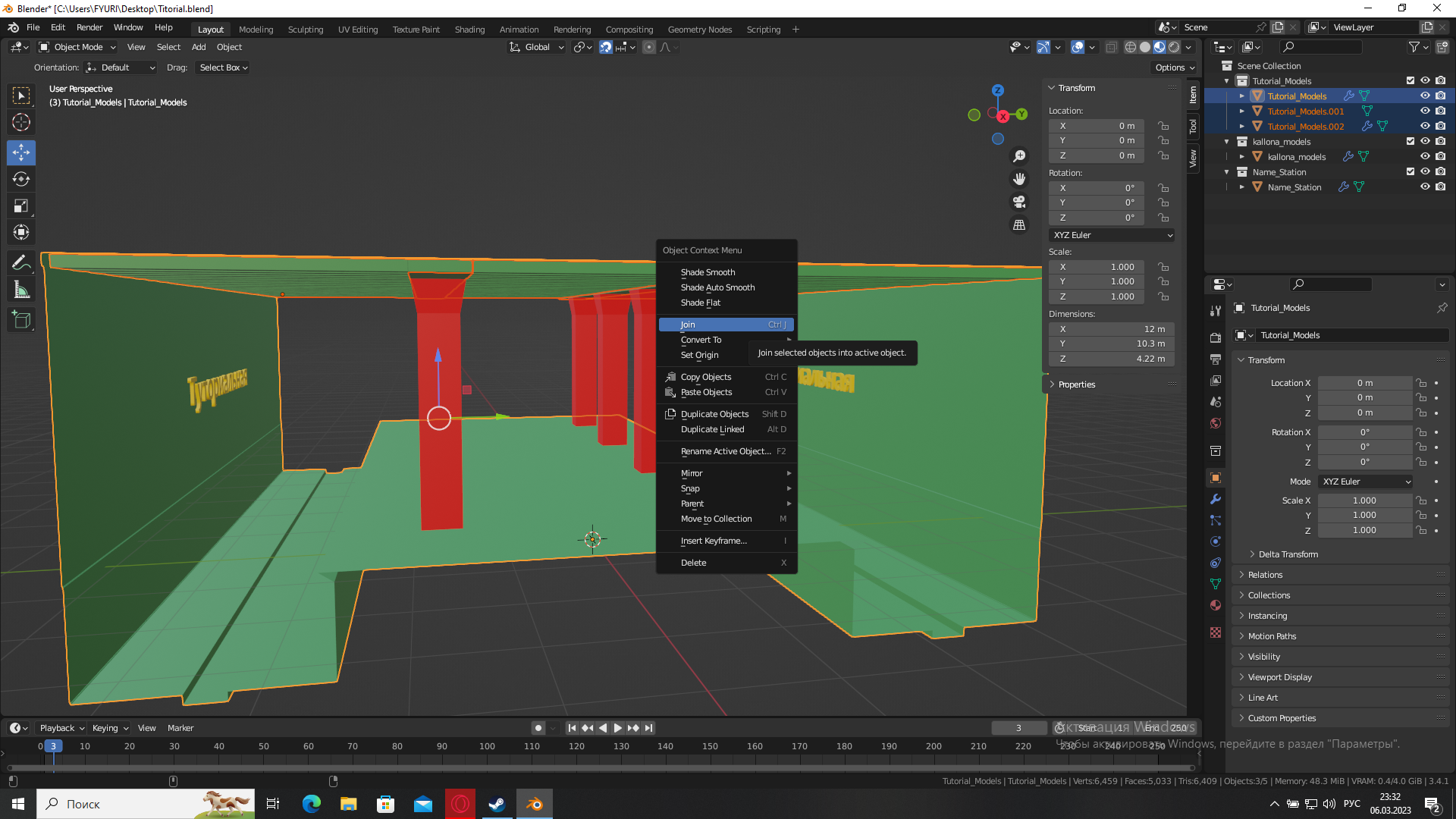Open the Object Mode dropdown
The height and width of the screenshot is (819, 1456).
pos(77,47)
